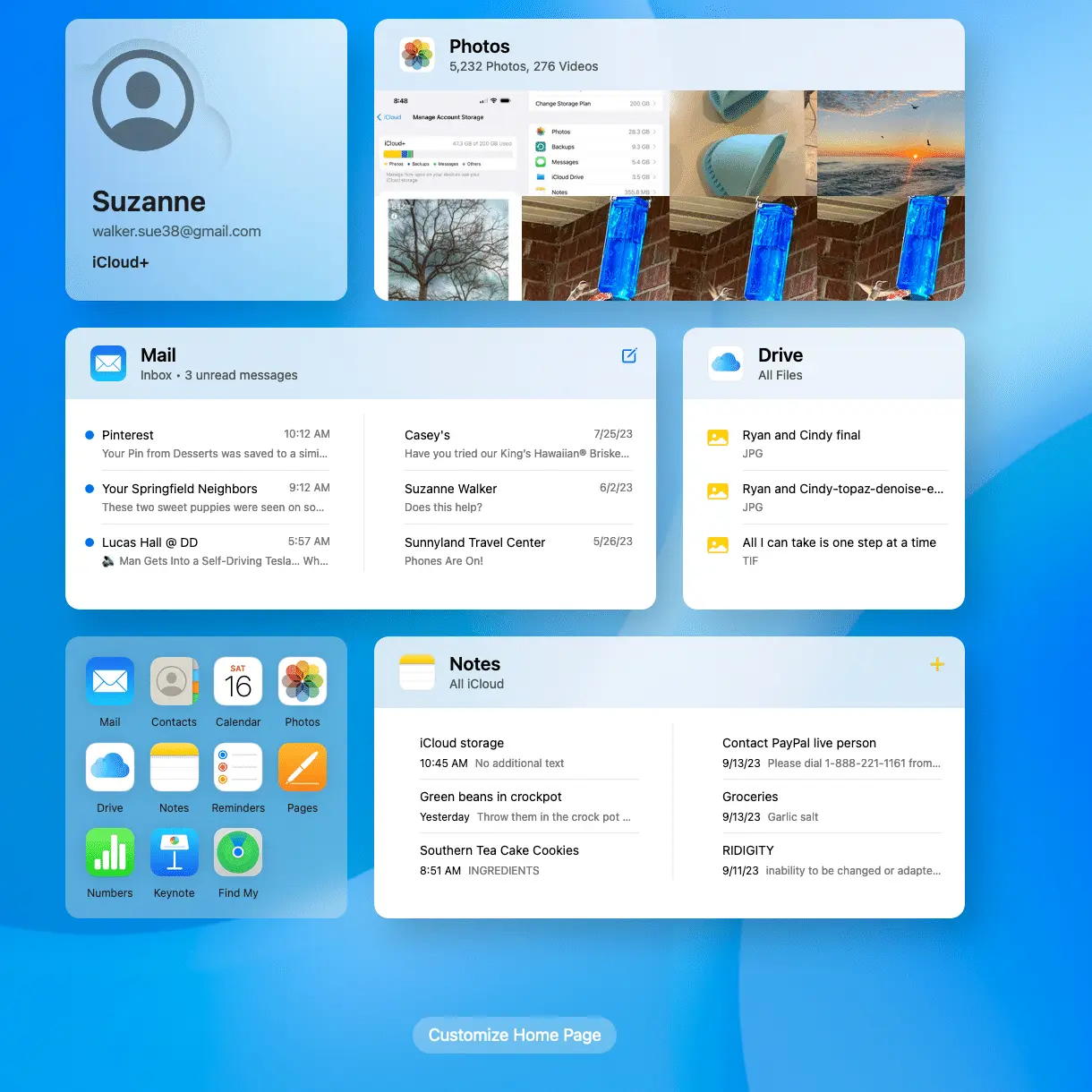This screenshot has height=1092, width=1092.
Task: Open the Find My app icon
Action: tap(237, 852)
